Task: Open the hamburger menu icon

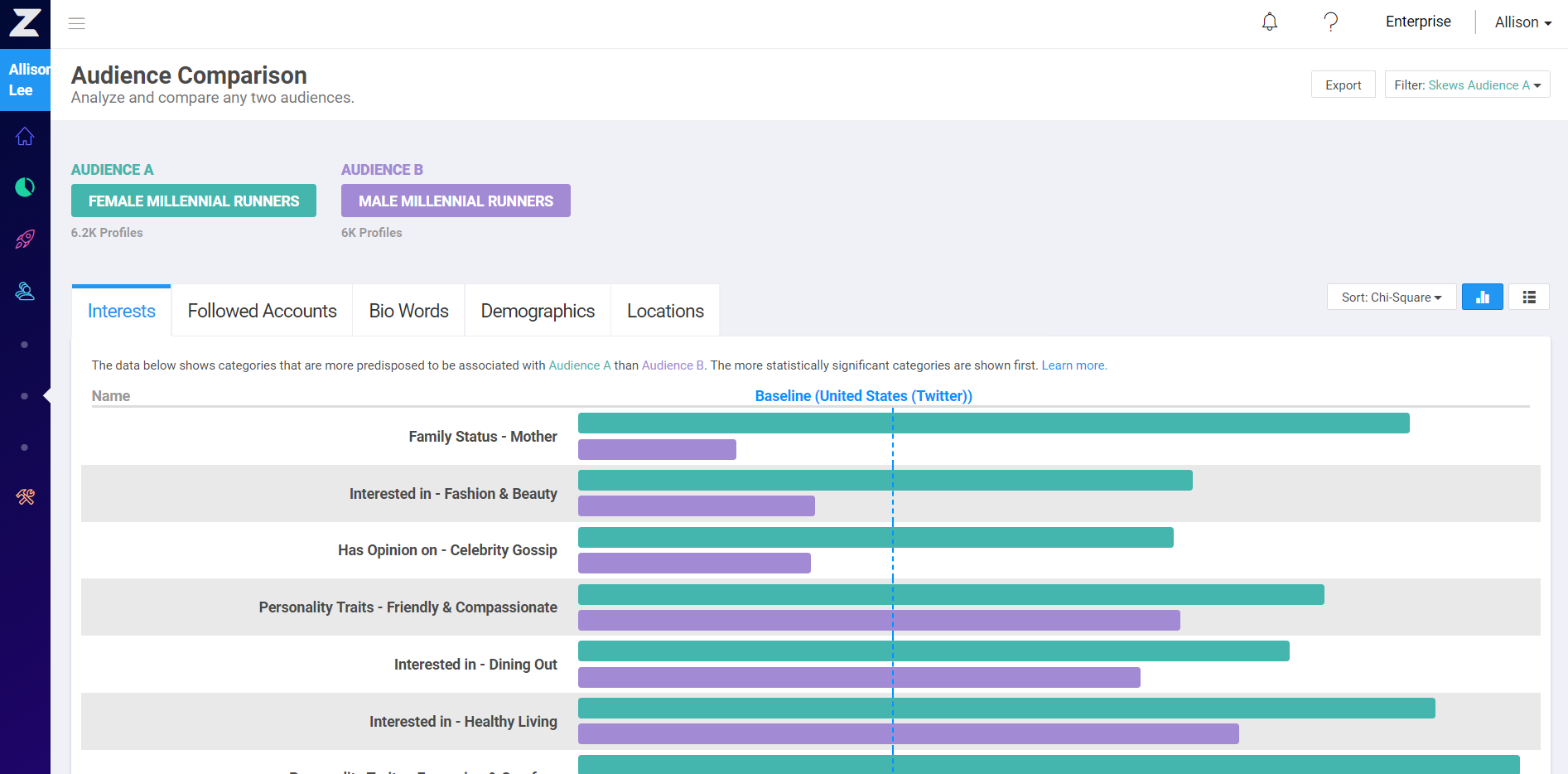Action: pos(77,23)
